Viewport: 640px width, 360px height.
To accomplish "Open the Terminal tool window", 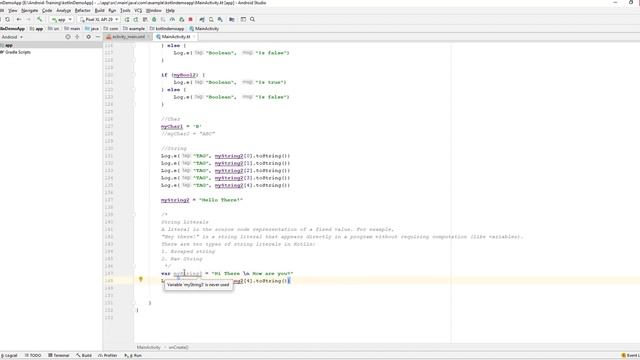I will 59,356.
